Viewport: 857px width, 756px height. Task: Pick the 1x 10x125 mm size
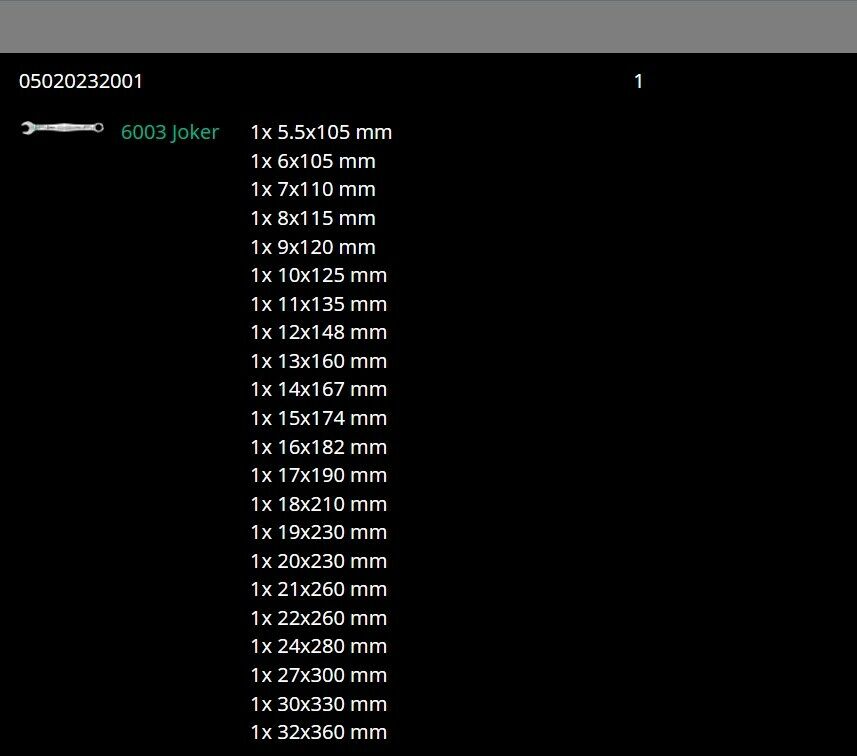pos(318,275)
